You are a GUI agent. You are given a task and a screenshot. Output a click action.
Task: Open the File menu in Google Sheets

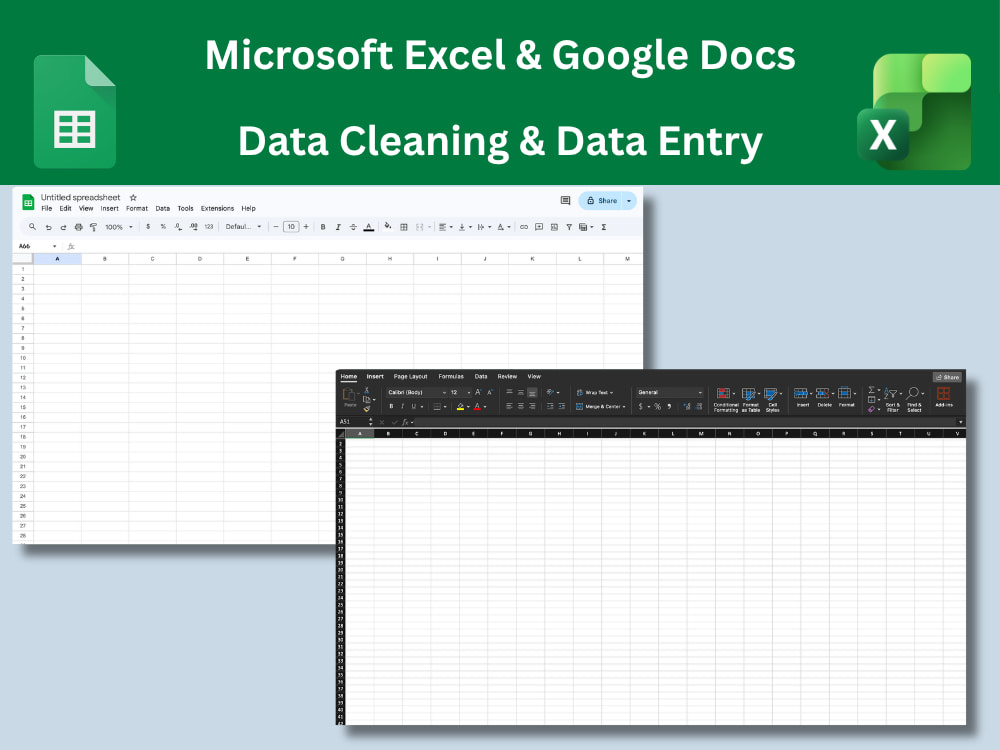(x=47, y=209)
